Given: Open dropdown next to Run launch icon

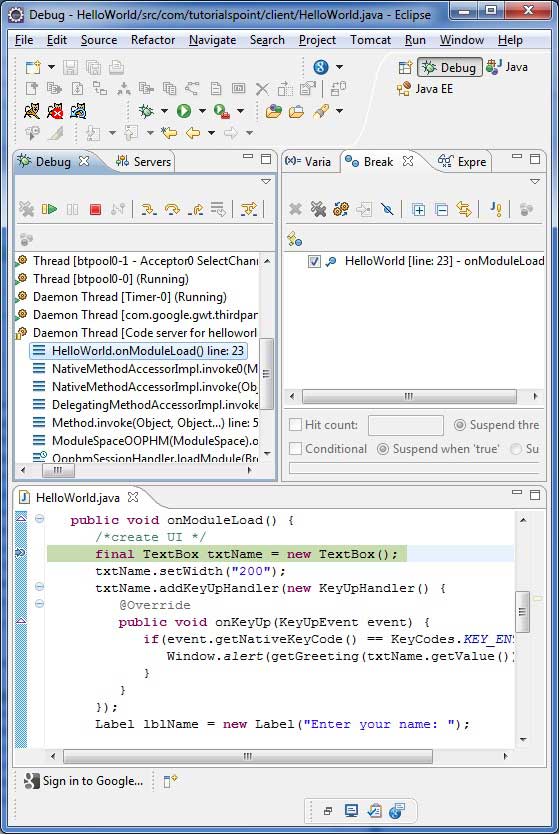Looking at the screenshot, I should tap(202, 111).
